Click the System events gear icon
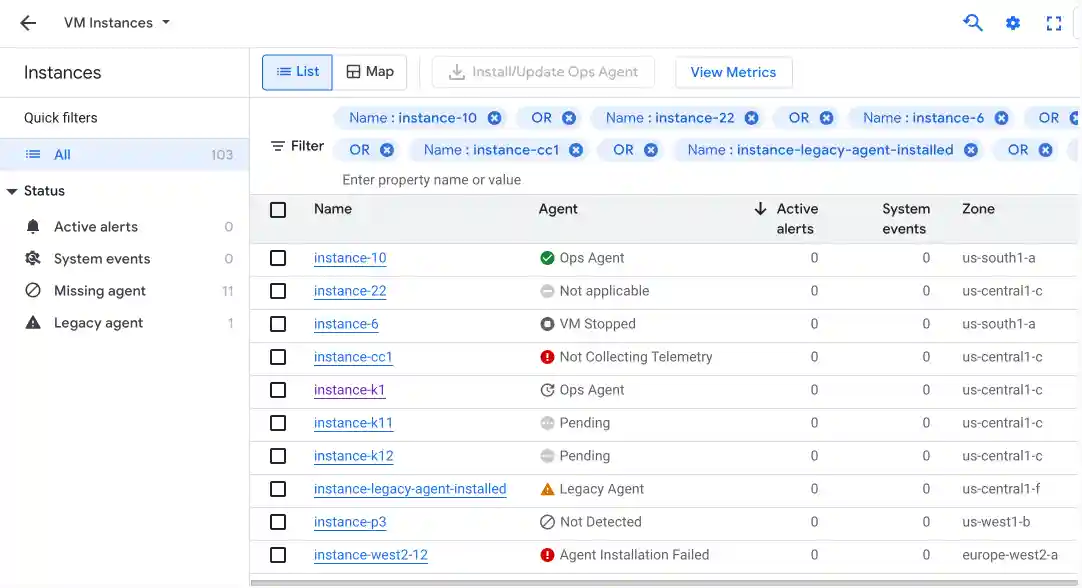Image resolution: width=1082 pixels, height=588 pixels. tap(31, 258)
